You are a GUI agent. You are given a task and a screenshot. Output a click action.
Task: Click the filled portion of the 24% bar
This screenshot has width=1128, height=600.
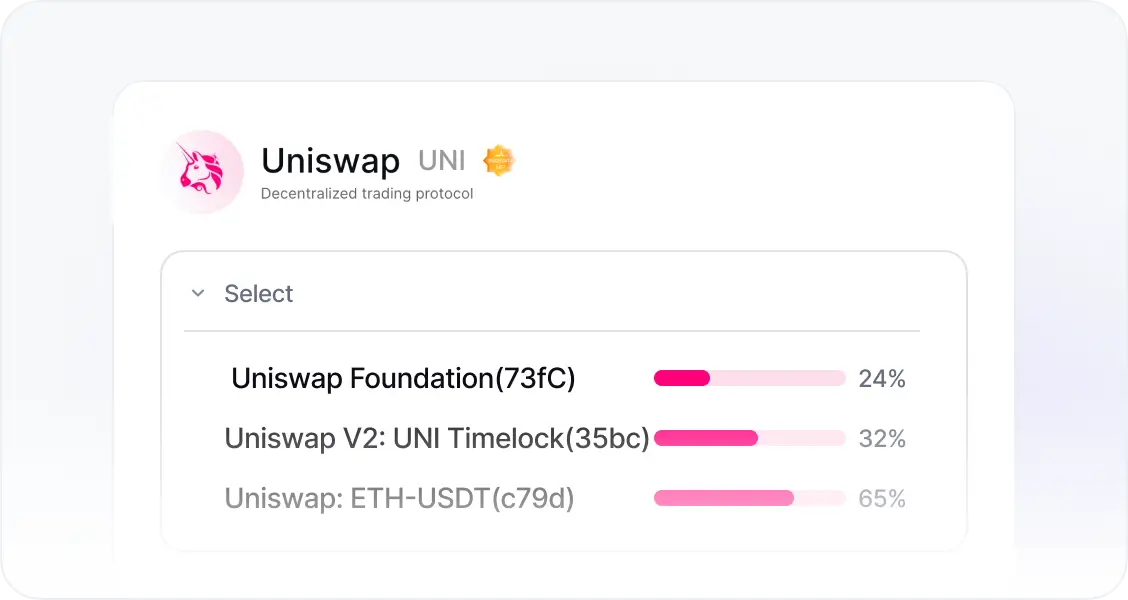pyautogui.click(x=682, y=378)
